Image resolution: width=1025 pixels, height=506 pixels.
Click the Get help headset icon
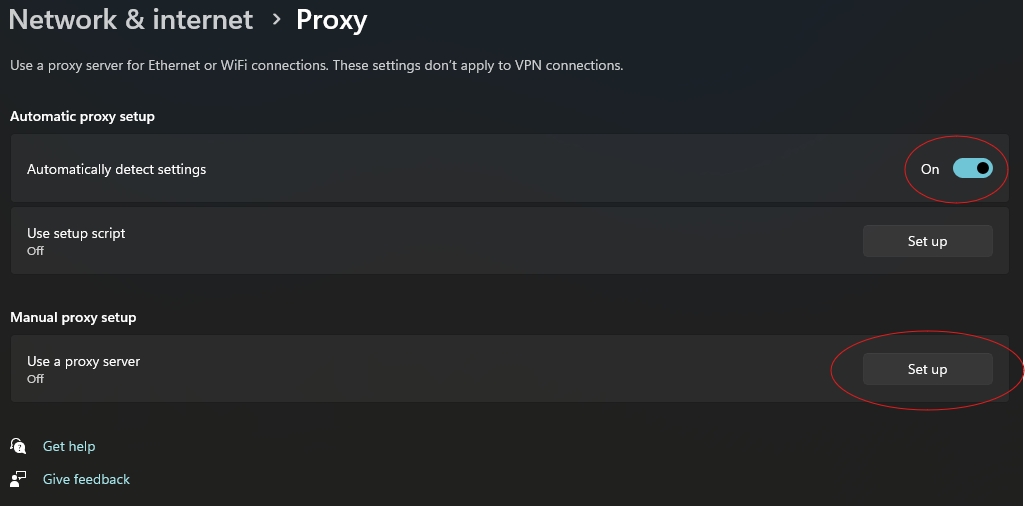[x=18, y=446]
